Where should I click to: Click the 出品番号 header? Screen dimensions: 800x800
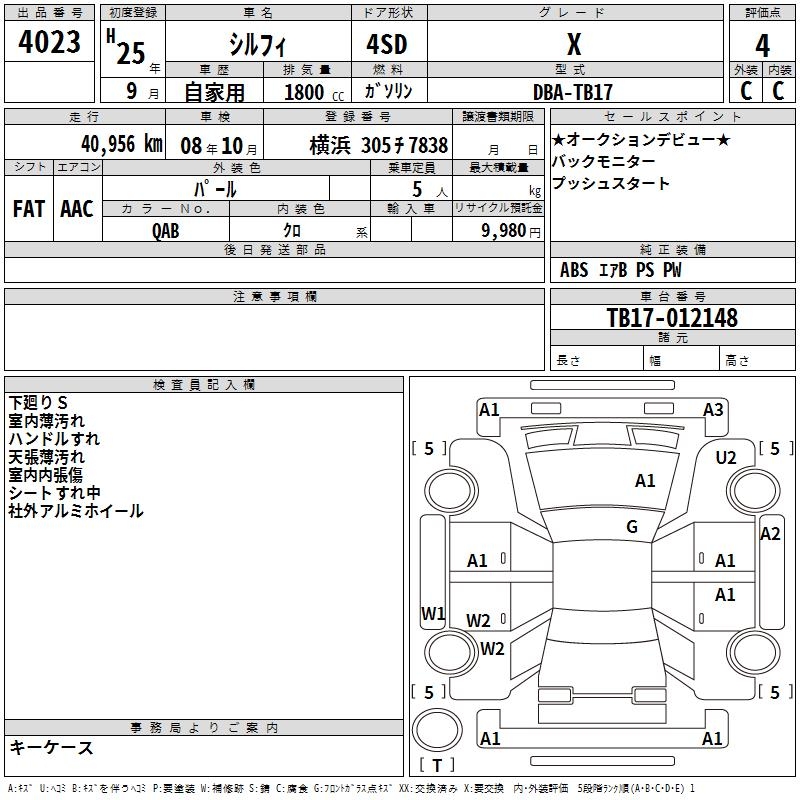[x=49, y=13]
